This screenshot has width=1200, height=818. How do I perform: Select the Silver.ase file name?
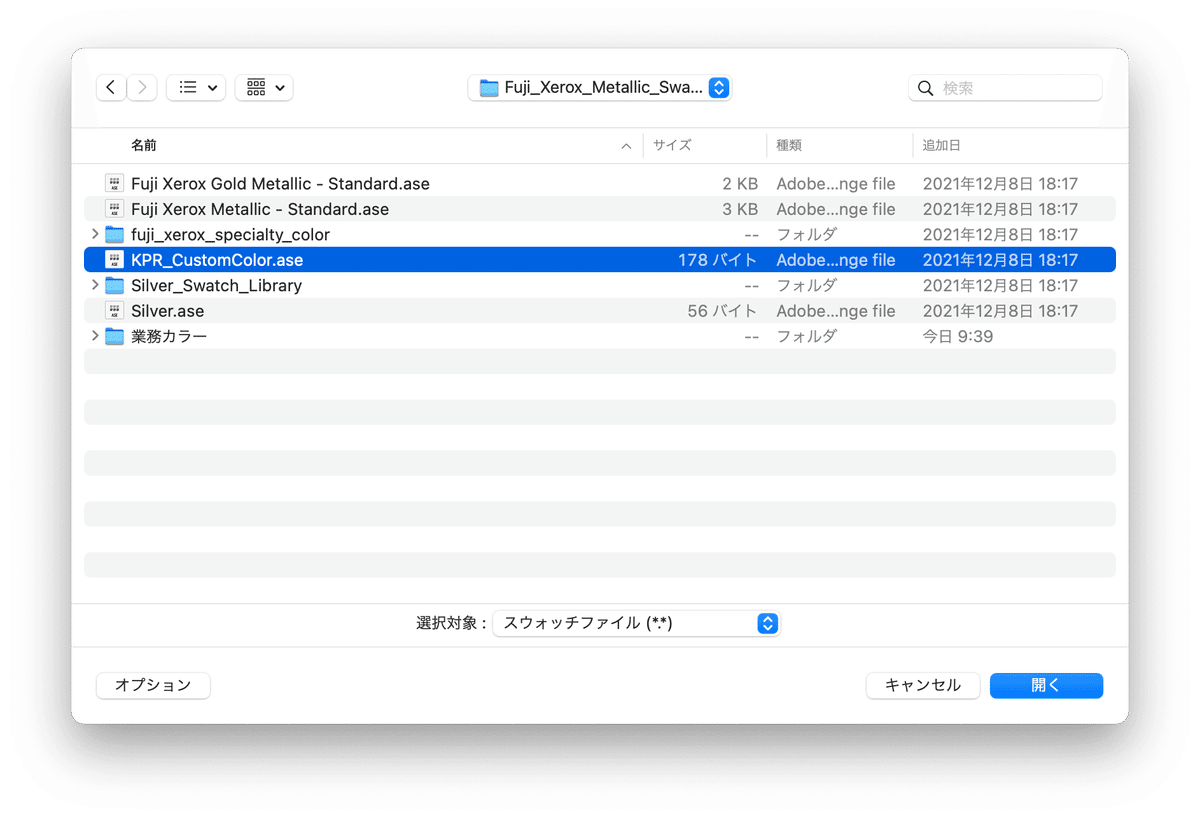click(x=167, y=311)
